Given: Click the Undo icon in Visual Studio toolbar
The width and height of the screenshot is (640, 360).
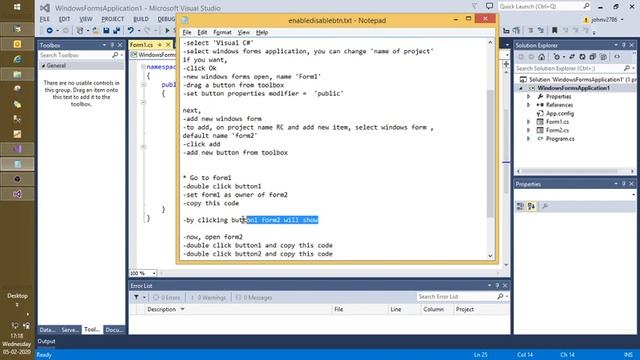Looking at the screenshot, I should tap(131, 31).
